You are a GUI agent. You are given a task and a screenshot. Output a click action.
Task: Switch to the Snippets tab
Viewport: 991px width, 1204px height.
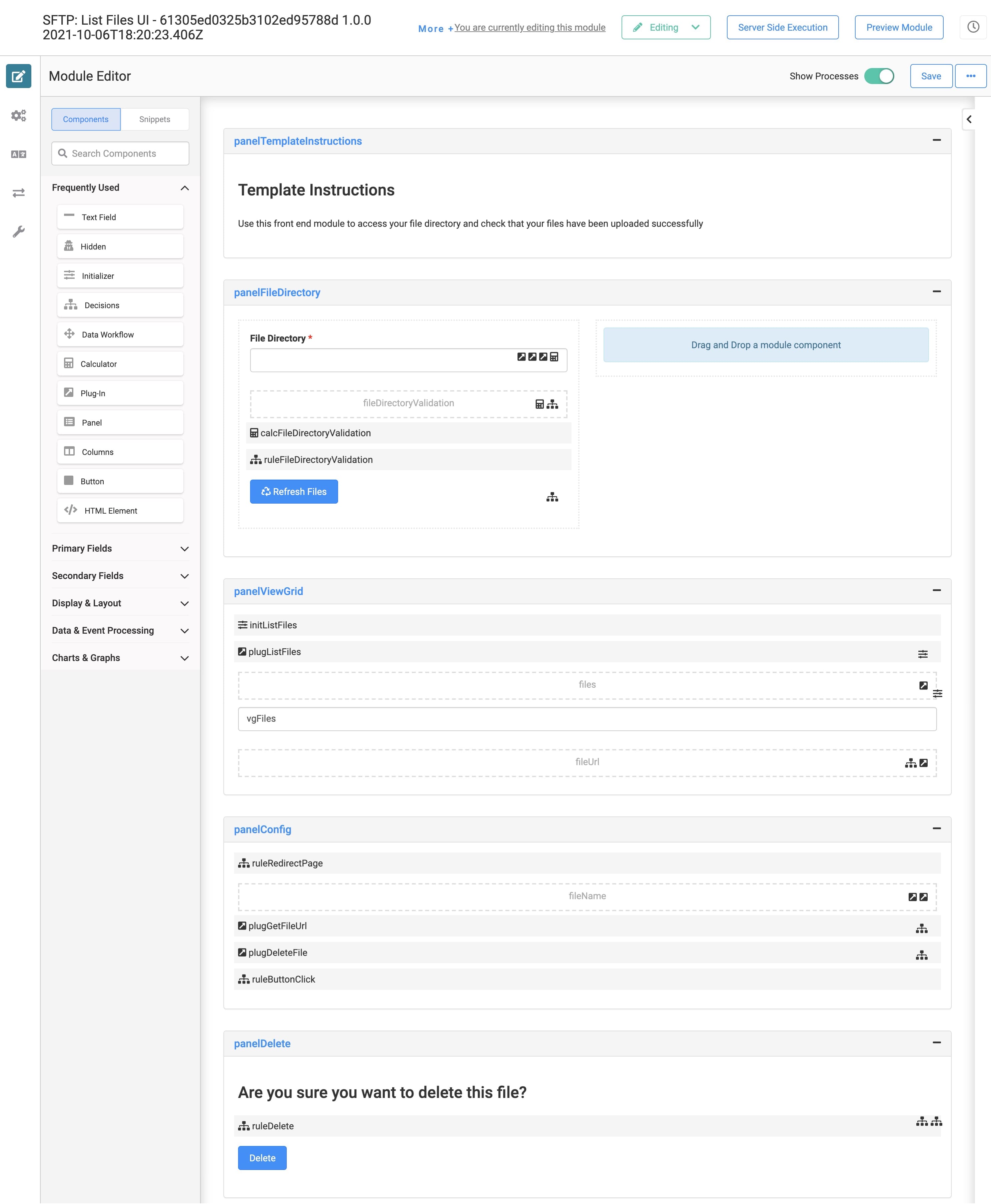[x=155, y=119]
